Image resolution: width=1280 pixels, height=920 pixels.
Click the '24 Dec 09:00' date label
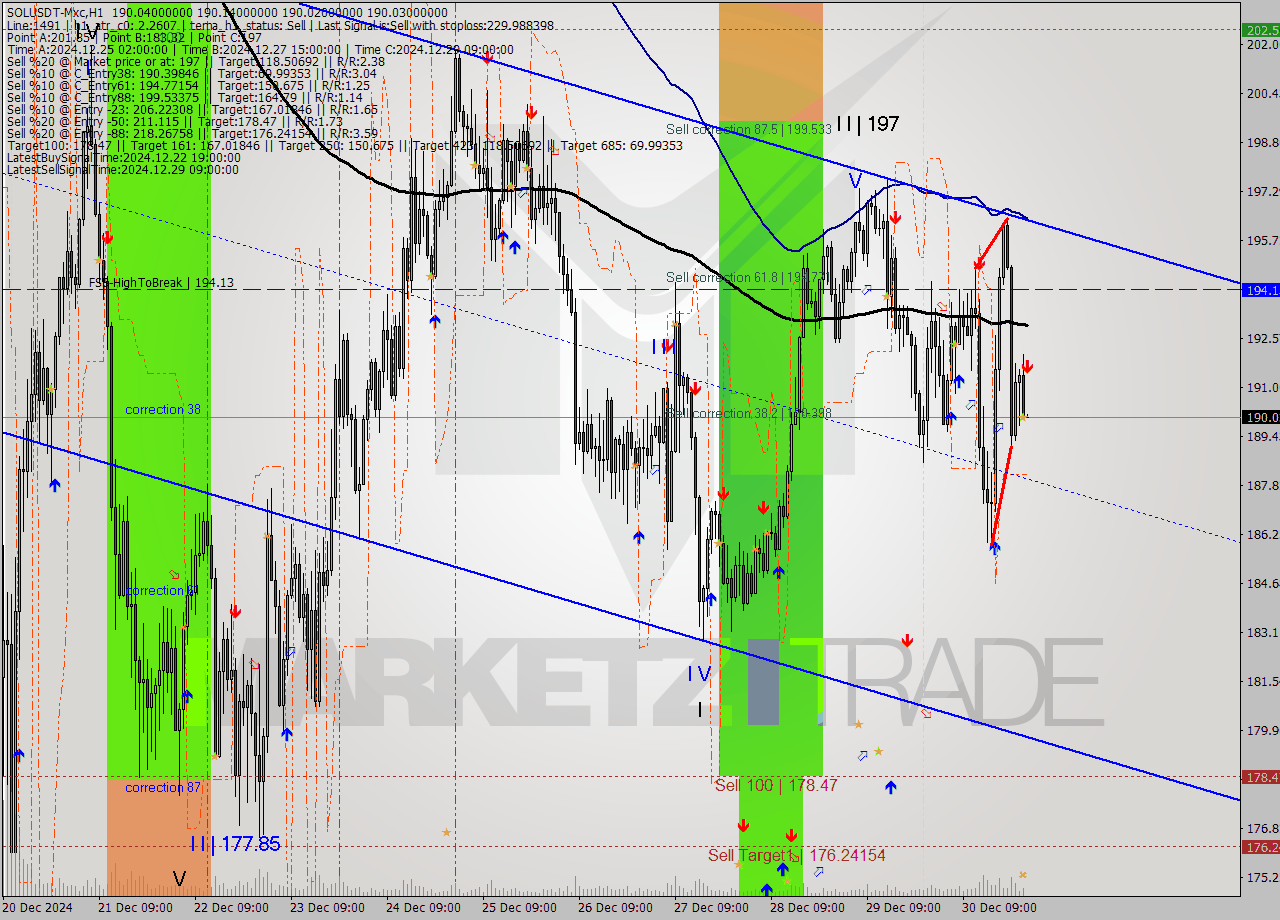click(423, 908)
